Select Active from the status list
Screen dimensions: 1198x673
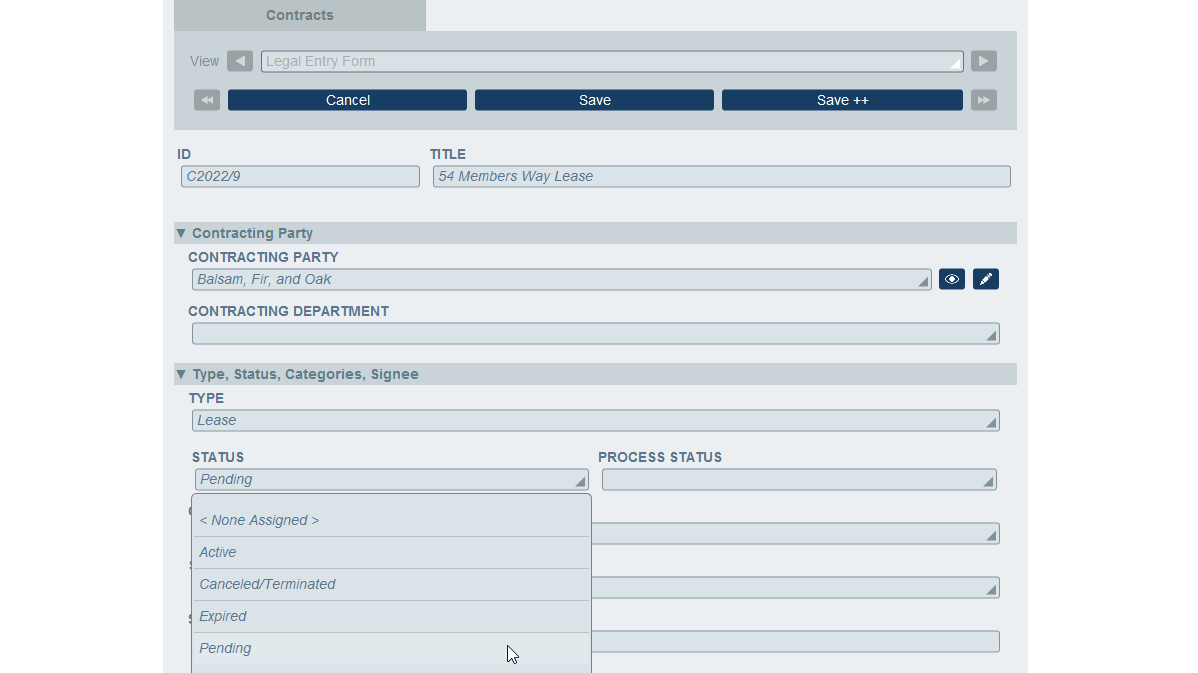(x=217, y=552)
